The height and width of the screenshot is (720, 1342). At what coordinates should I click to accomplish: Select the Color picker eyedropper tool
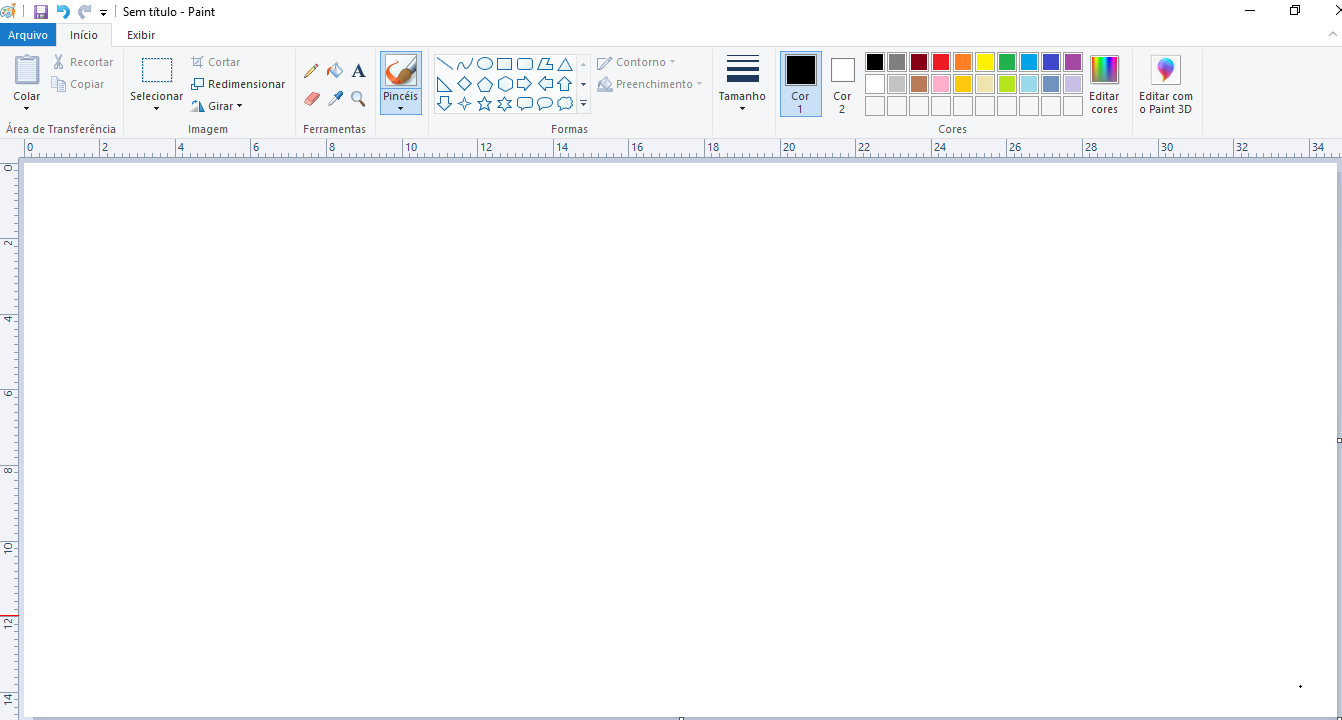[x=335, y=99]
